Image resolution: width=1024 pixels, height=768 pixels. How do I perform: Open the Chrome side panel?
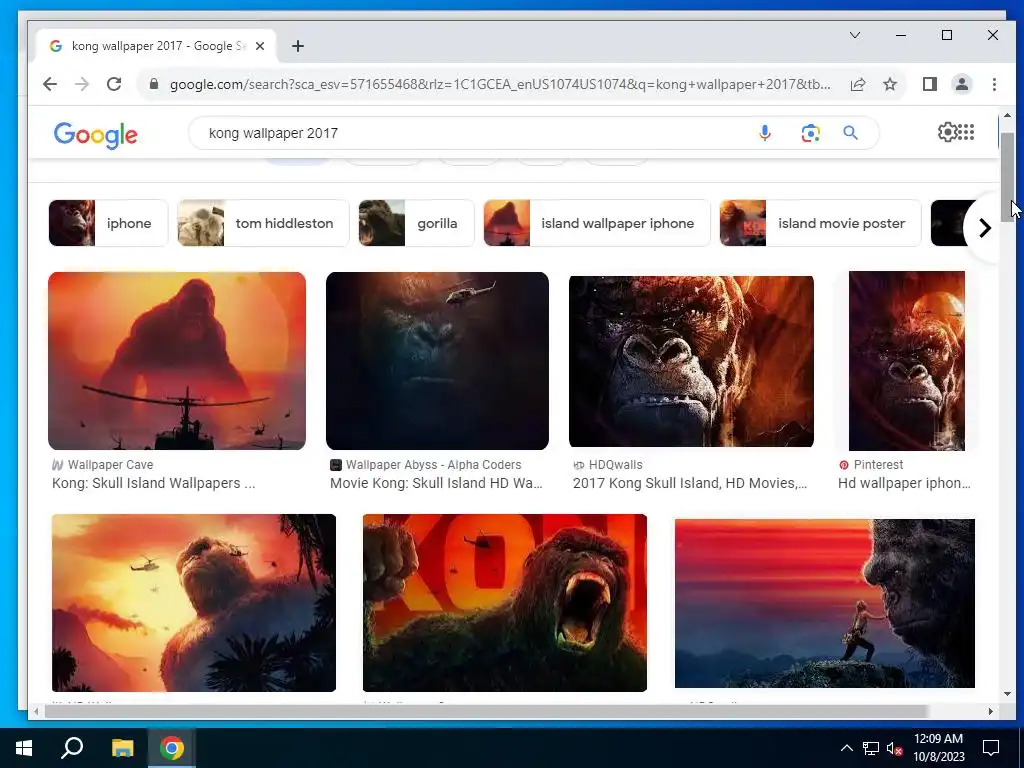coord(930,84)
